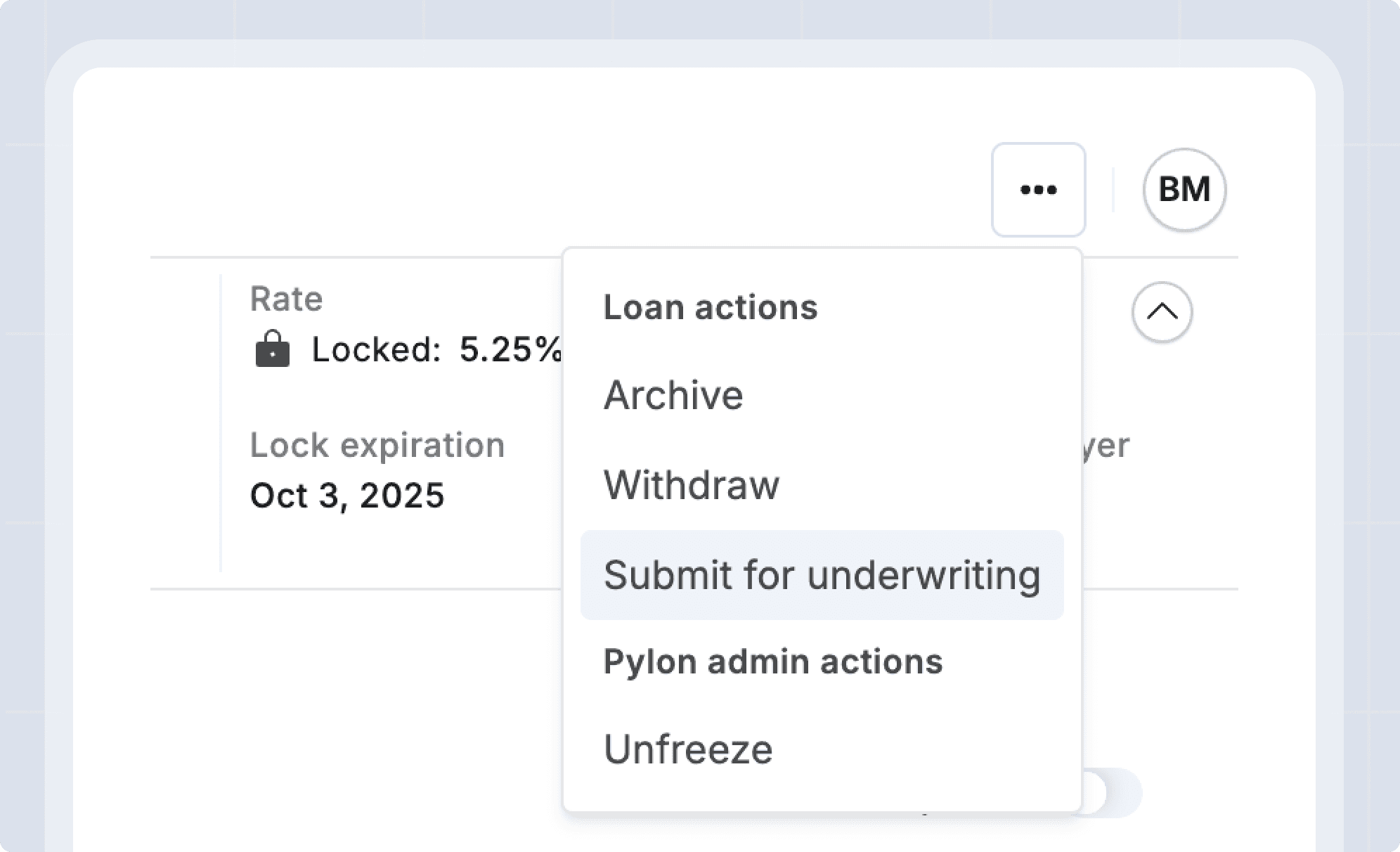Image resolution: width=1400 pixels, height=852 pixels.
Task: Click the Oct 3, 2025 expiration date
Action: [347, 496]
